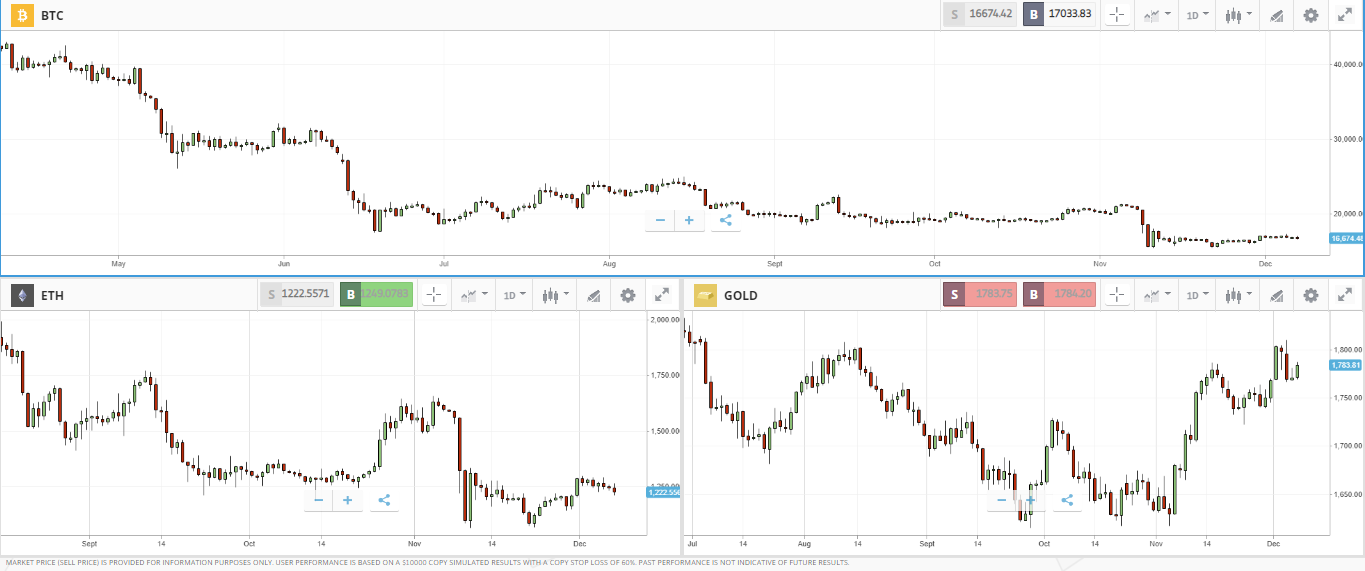Click the BTC Bitcoin logo icon
This screenshot has width=1365, height=571.
coord(22,15)
